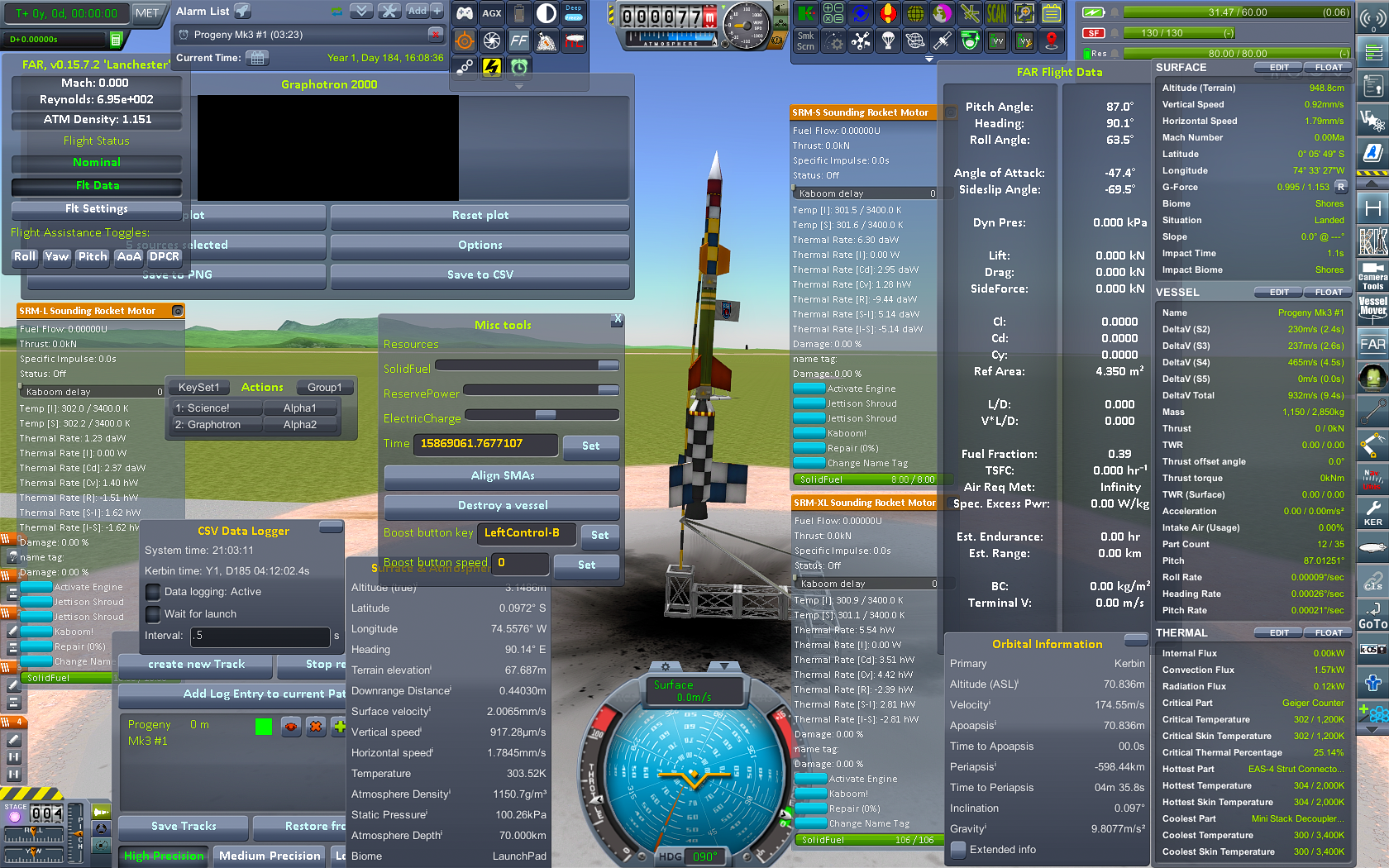Open Camera Tools from the right sidebar

tap(1373, 276)
